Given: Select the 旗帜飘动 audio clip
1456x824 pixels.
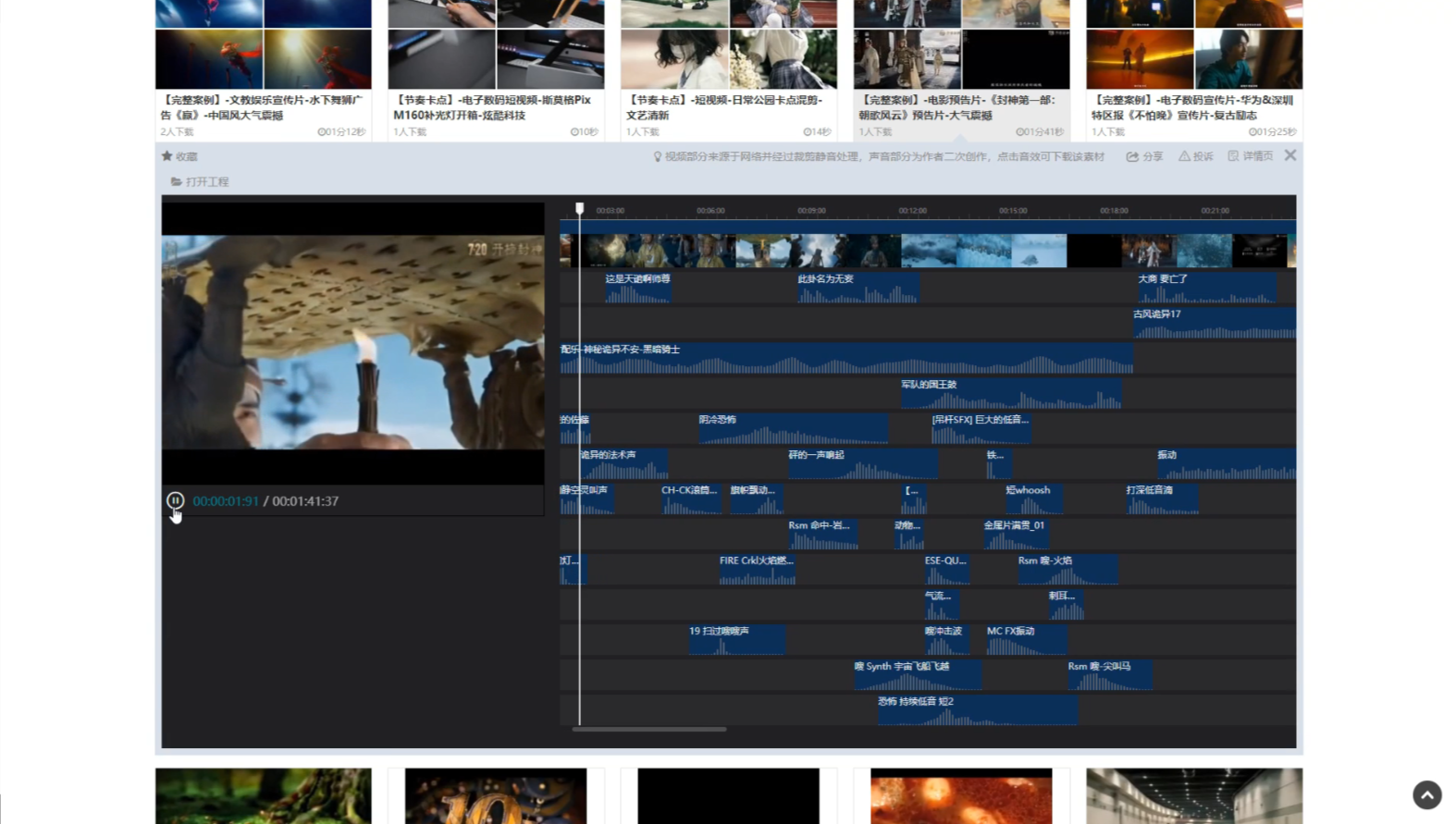Looking at the screenshot, I should click(756, 498).
